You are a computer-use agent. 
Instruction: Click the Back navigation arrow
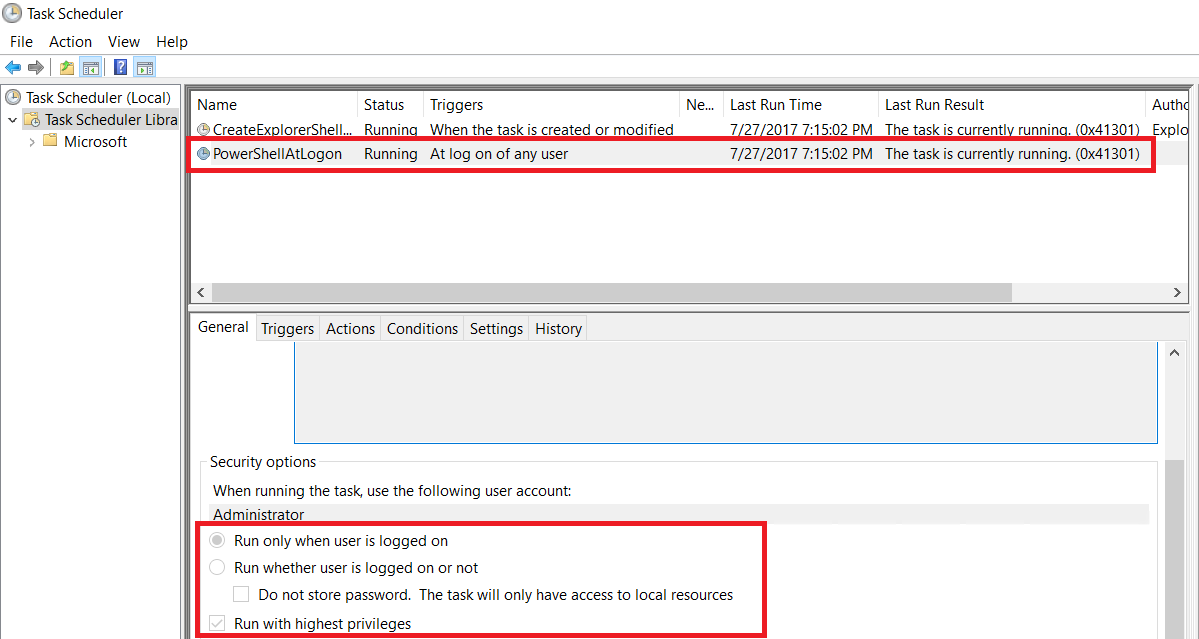13,67
